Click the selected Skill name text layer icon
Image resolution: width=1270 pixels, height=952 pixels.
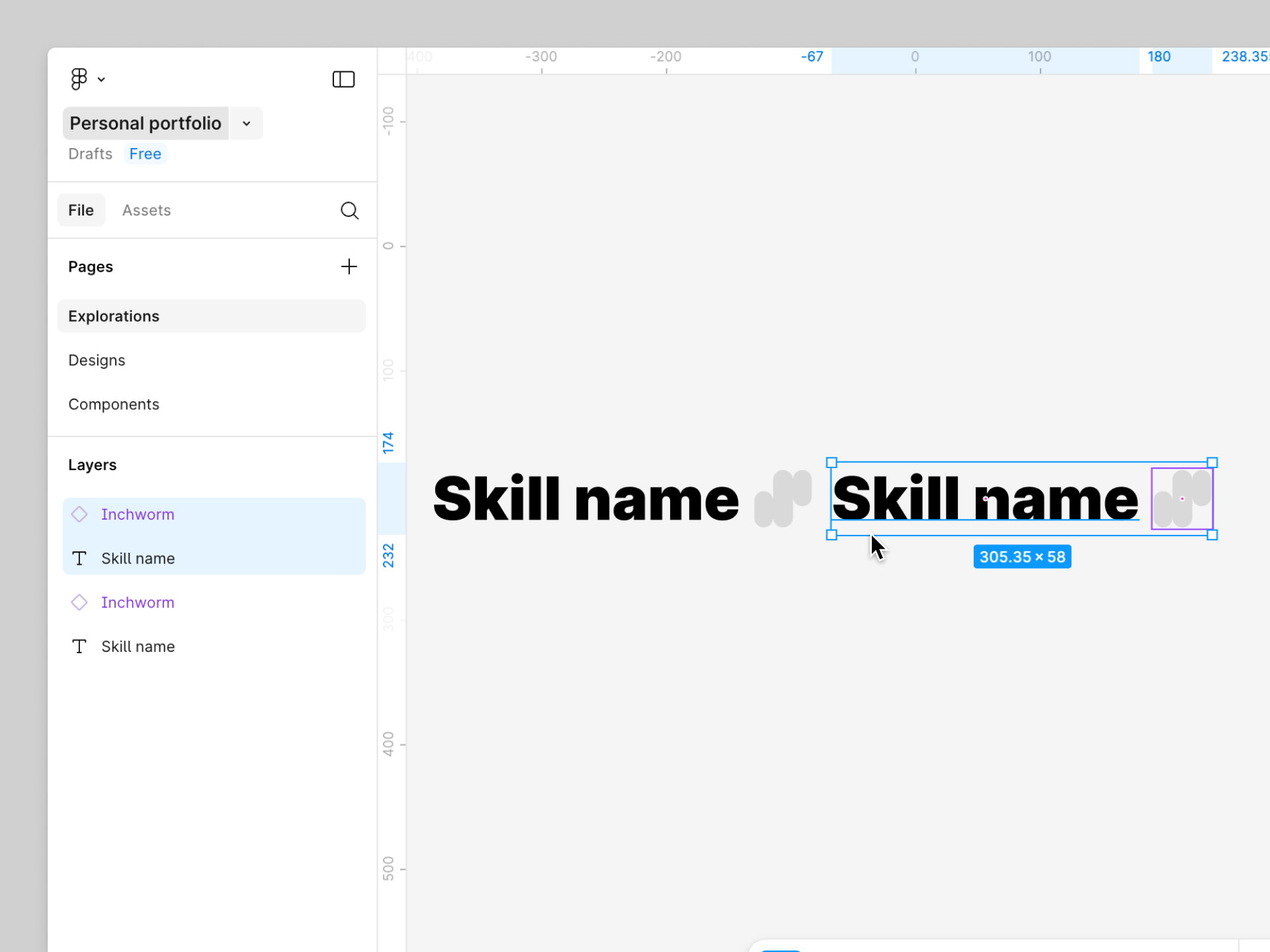tap(79, 559)
